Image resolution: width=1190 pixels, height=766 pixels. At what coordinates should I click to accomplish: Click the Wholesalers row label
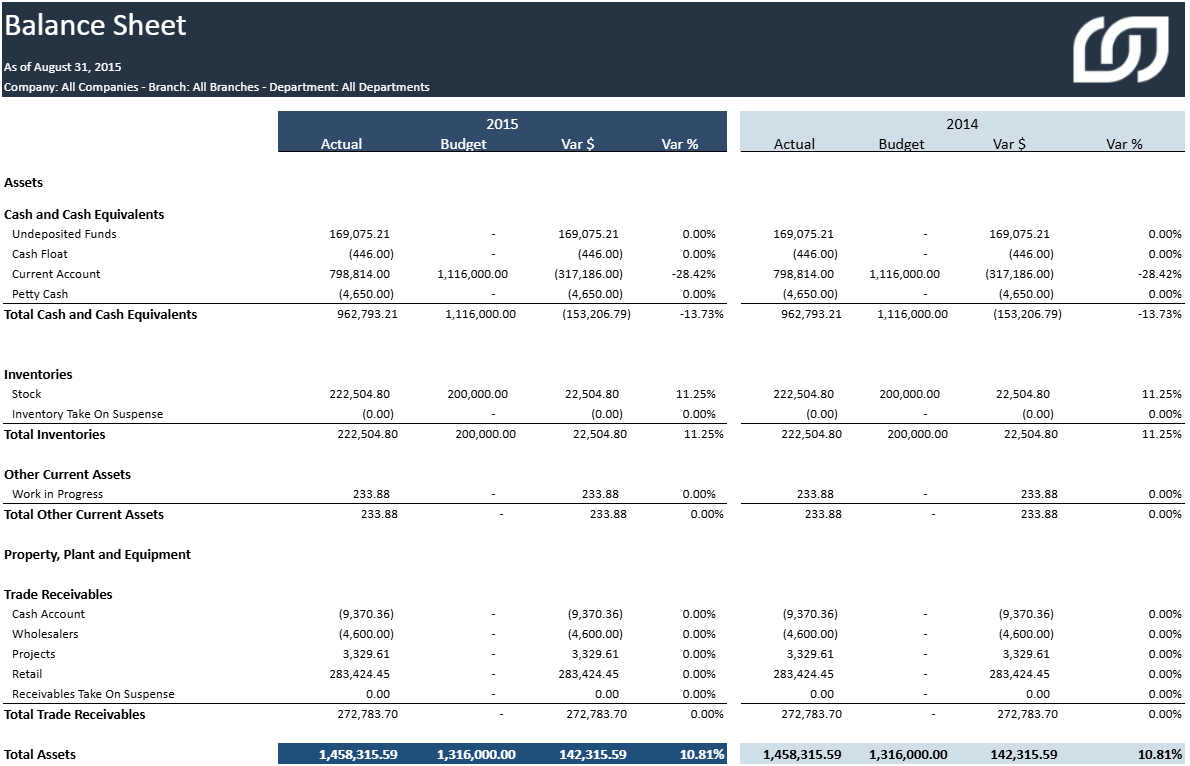[45, 634]
